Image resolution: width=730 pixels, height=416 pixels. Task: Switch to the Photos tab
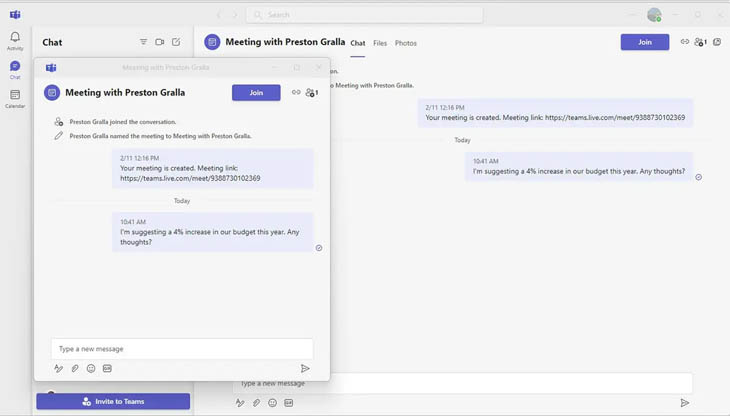click(406, 43)
